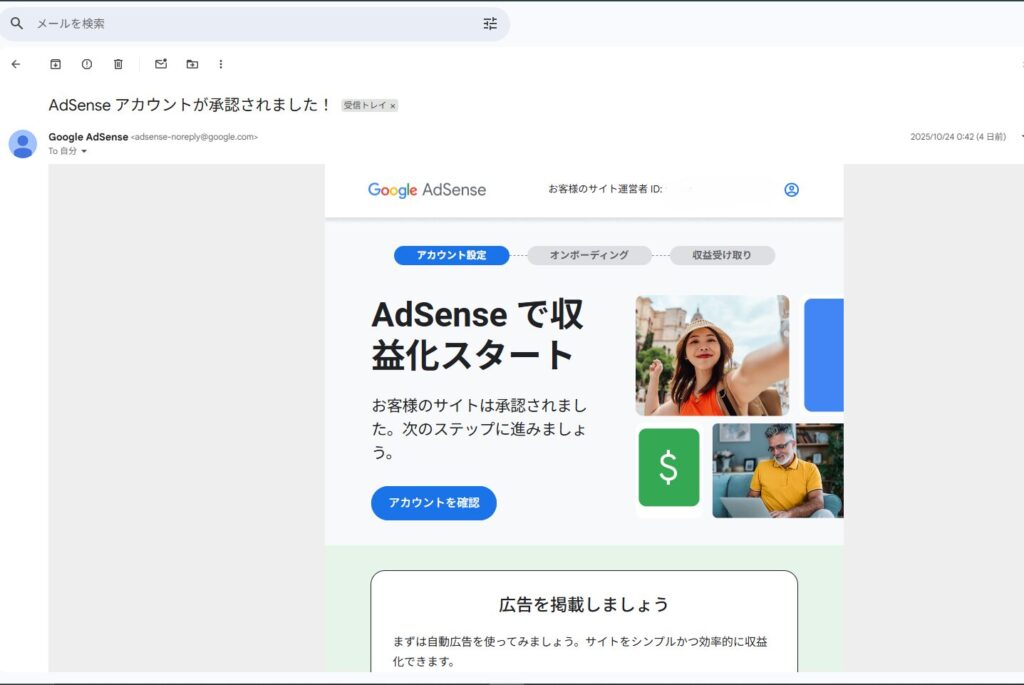1024x685 pixels.
Task: Go back to the inbox list
Action: [x=16, y=64]
